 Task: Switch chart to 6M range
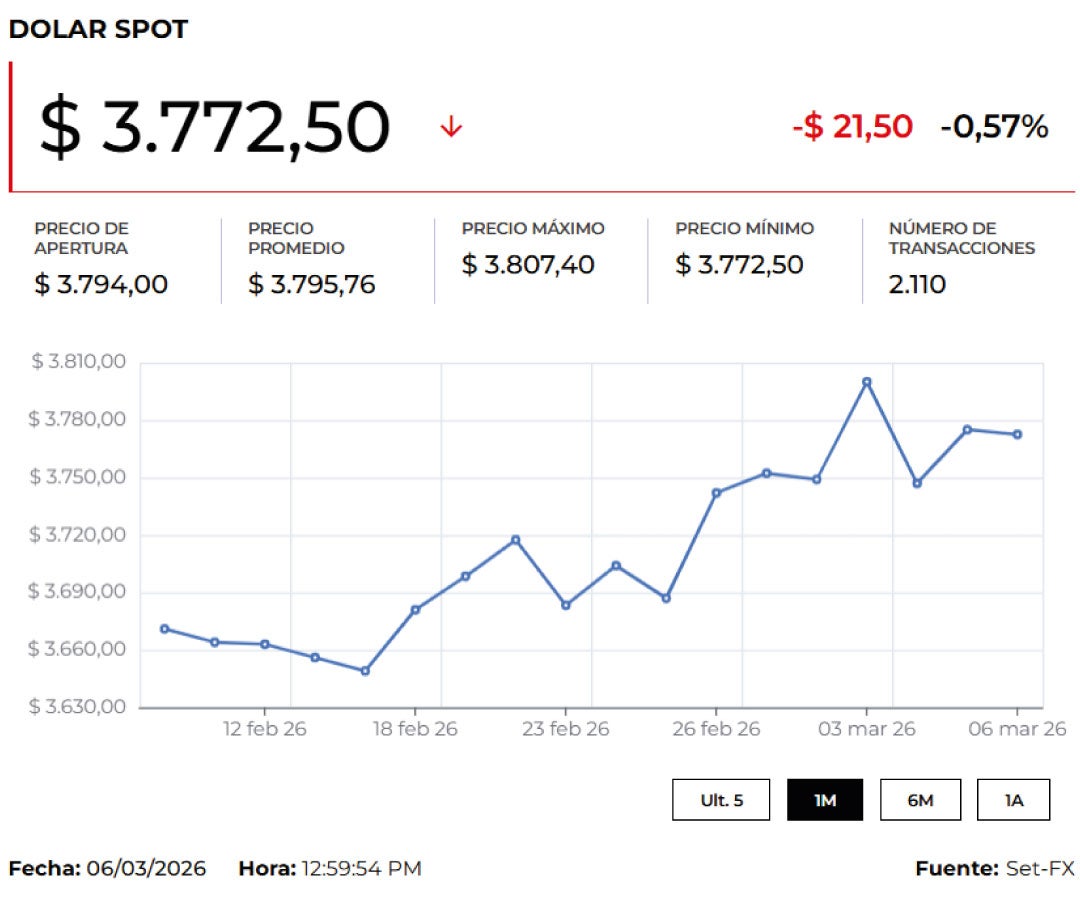pyautogui.click(x=920, y=800)
